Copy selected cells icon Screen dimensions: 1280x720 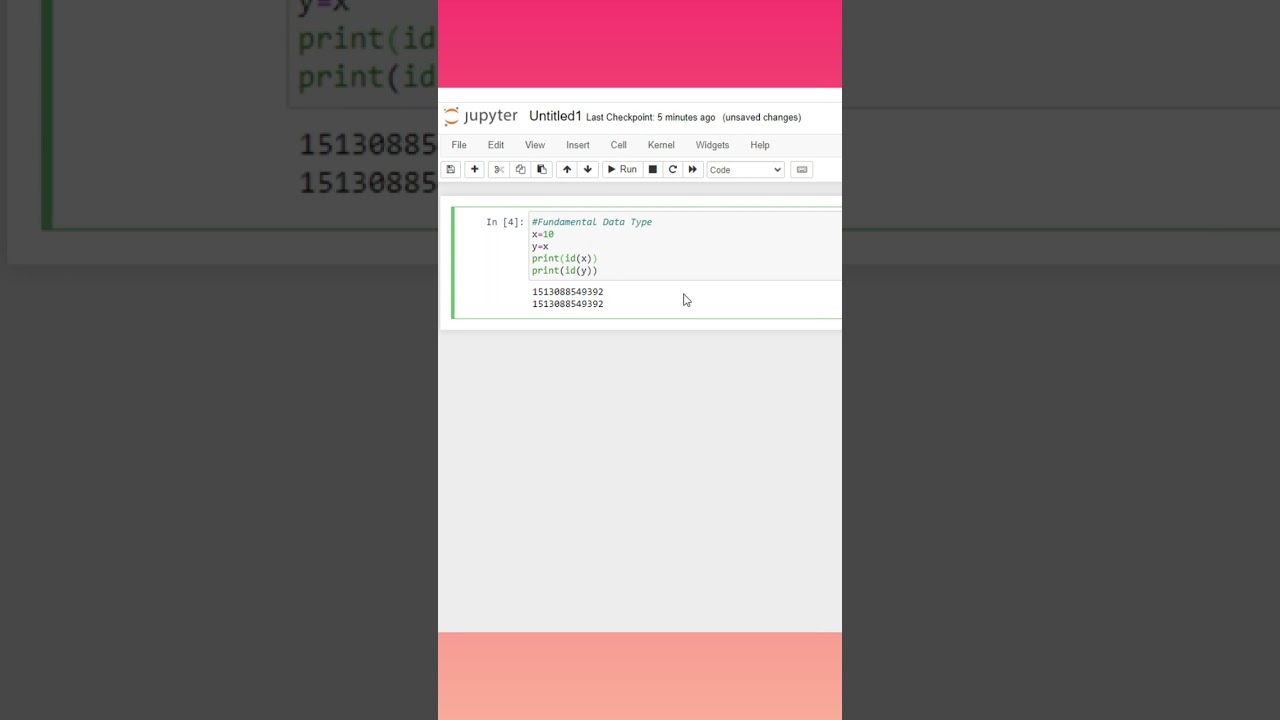click(x=520, y=170)
